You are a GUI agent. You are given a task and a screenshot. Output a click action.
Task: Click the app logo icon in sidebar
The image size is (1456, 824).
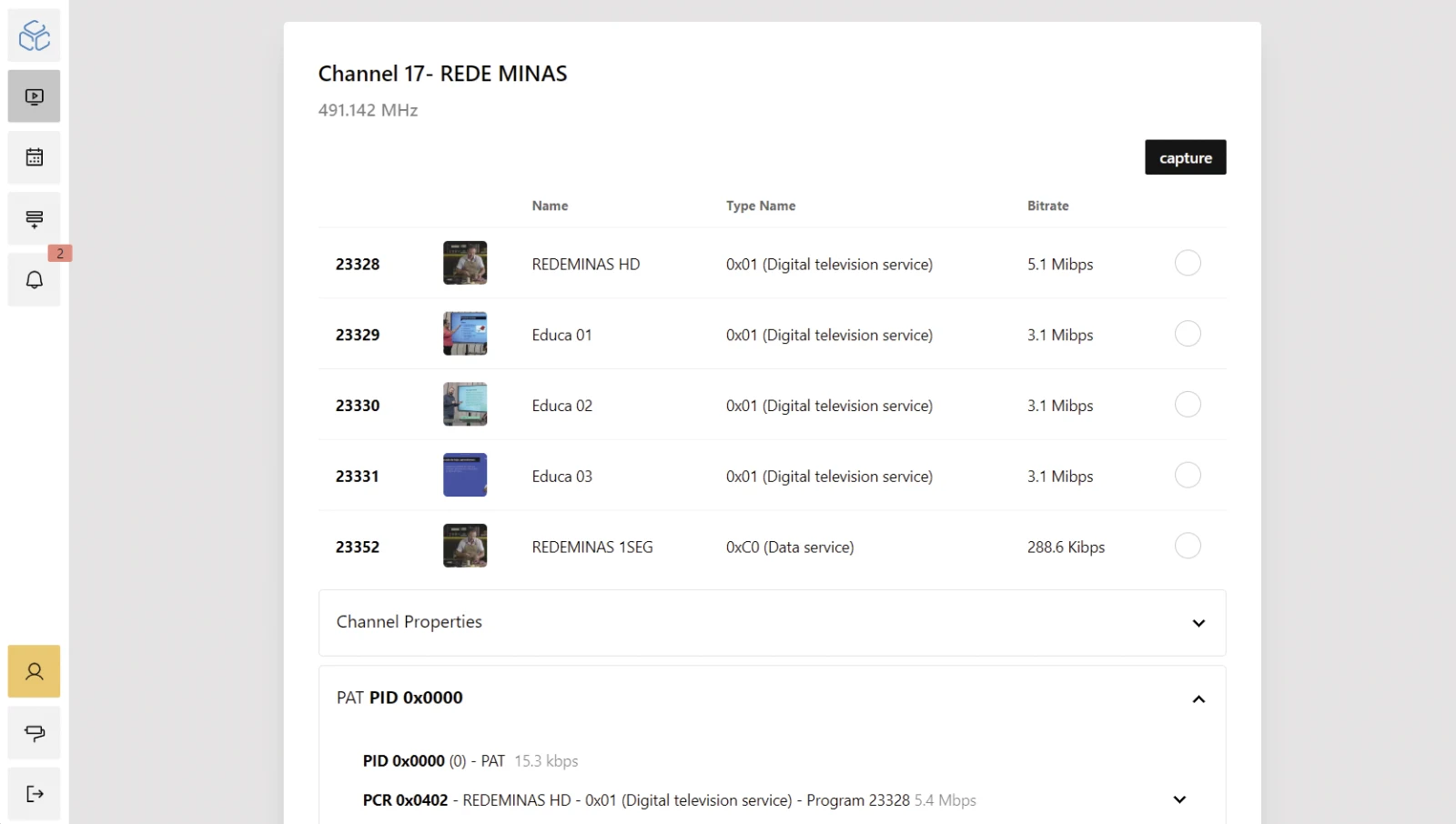[x=35, y=35]
